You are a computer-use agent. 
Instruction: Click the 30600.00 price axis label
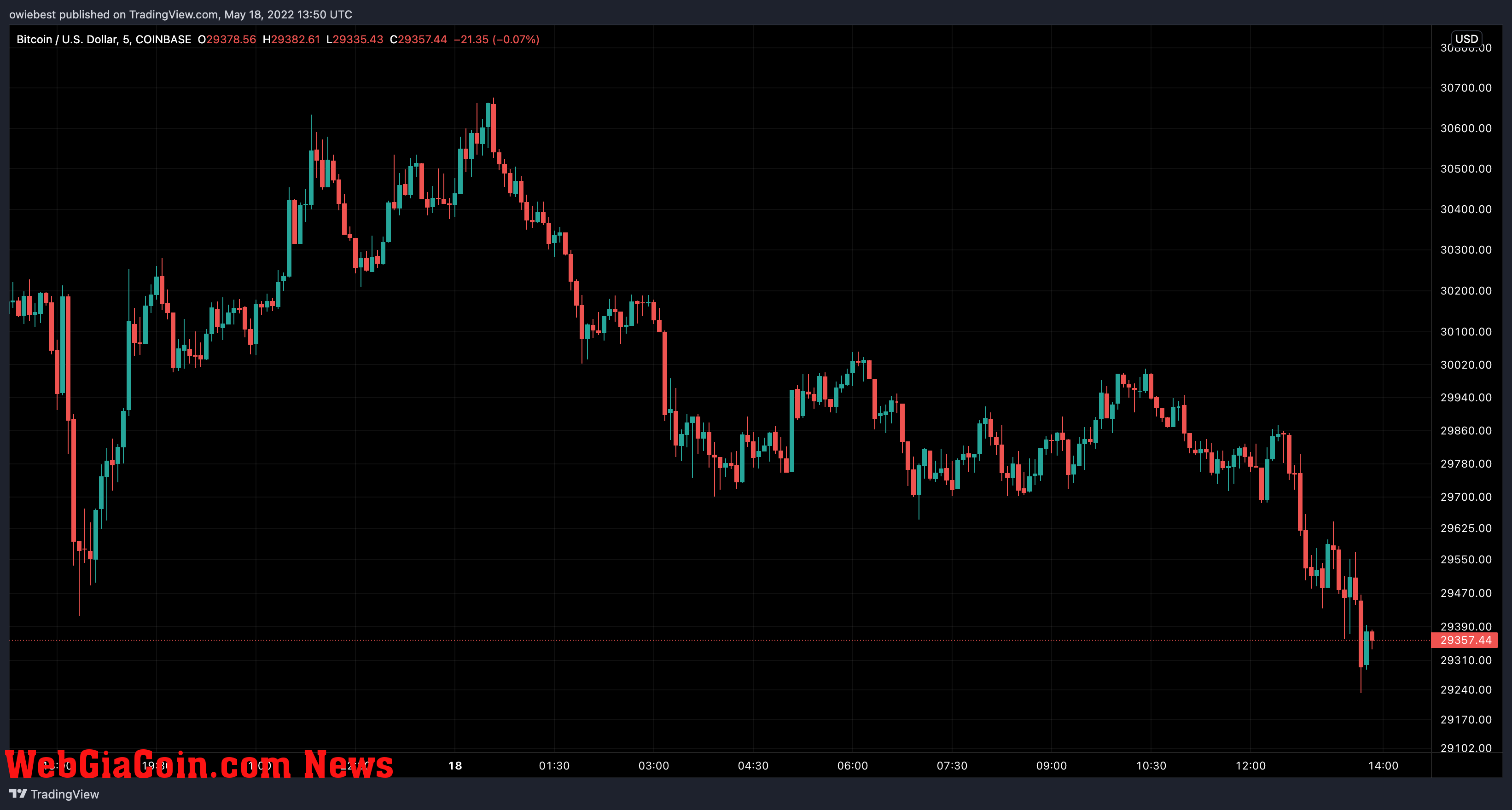[x=1465, y=128]
